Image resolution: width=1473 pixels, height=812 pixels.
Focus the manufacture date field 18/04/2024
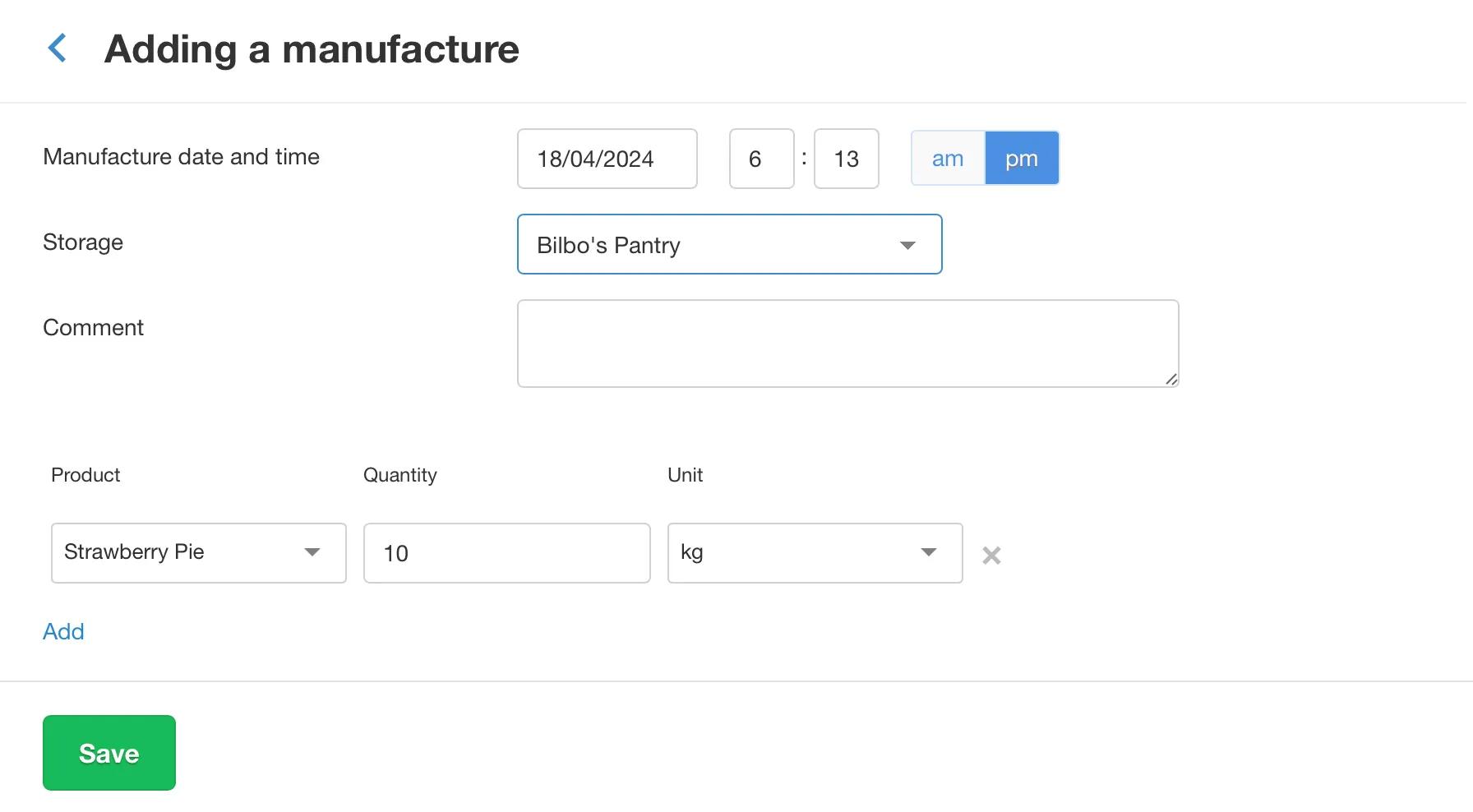pos(607,159)
